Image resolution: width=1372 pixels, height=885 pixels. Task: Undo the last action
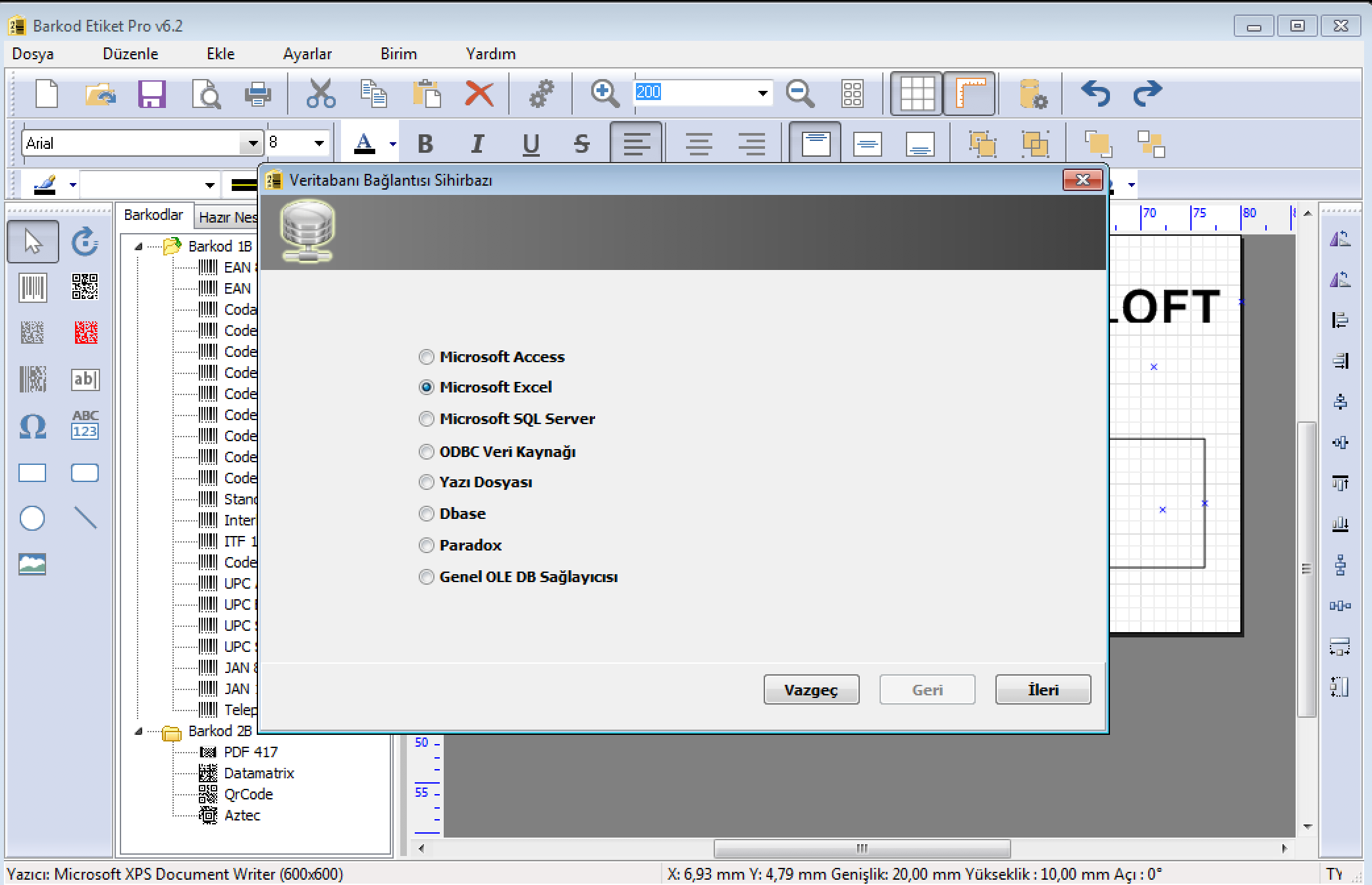pos(1095,94)
